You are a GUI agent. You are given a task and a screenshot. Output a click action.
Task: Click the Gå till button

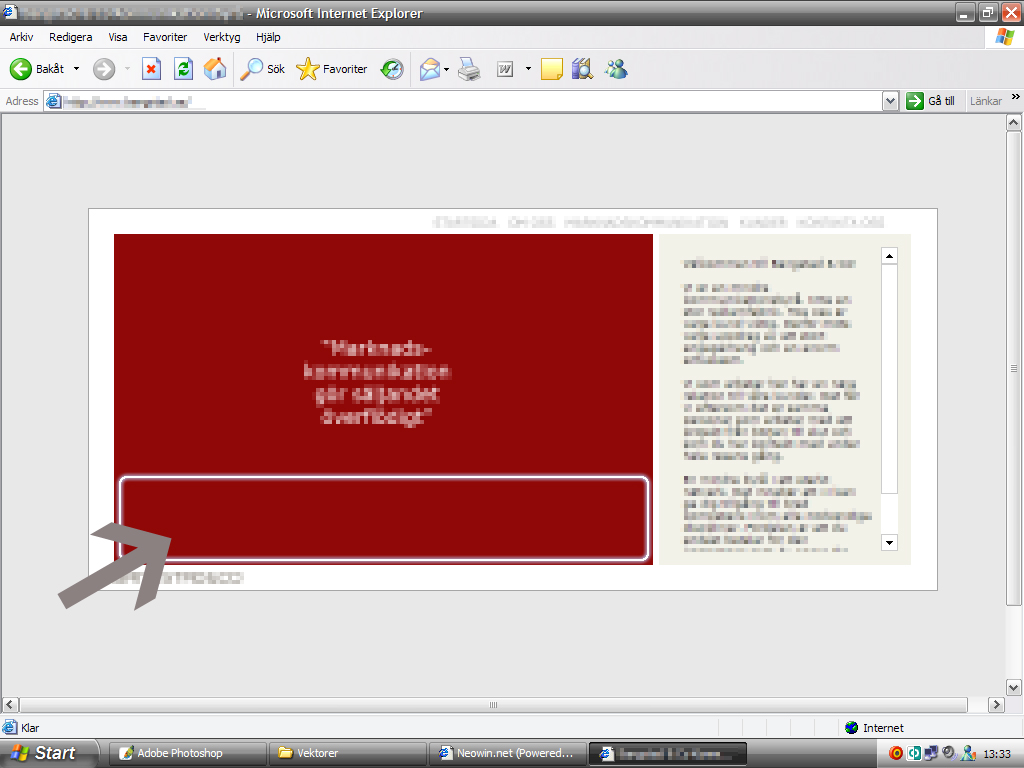pyautogui.click(x=931, y=101)
